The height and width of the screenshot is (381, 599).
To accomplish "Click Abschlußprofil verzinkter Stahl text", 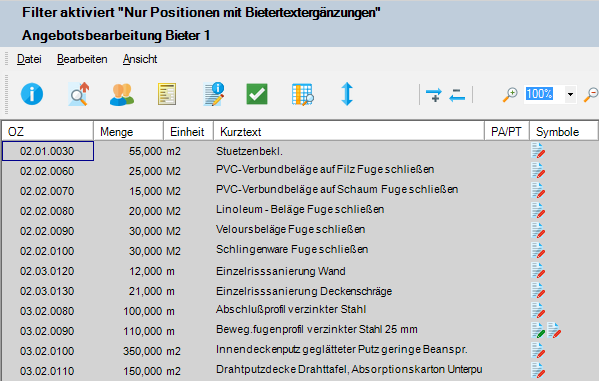I will point(291,309).
